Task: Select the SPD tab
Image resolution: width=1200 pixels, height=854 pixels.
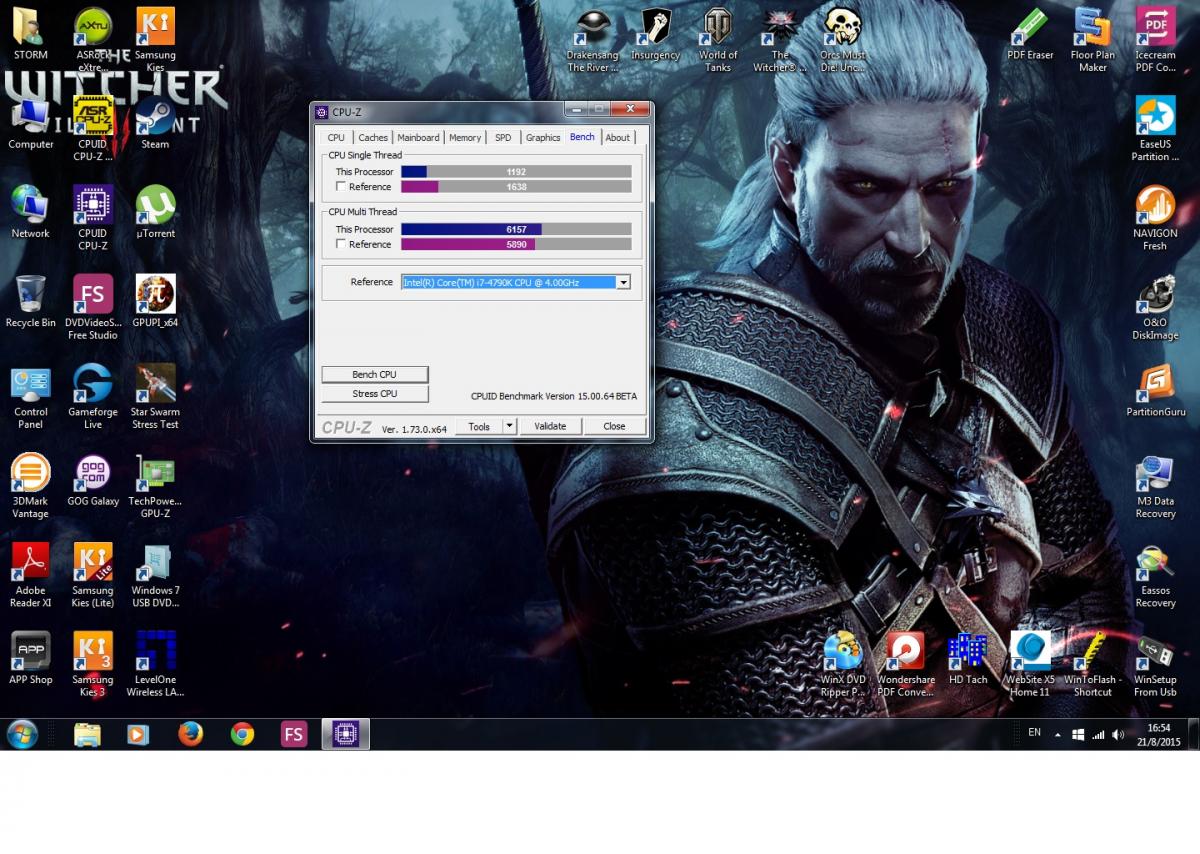Action: click(x=503, y=138)
